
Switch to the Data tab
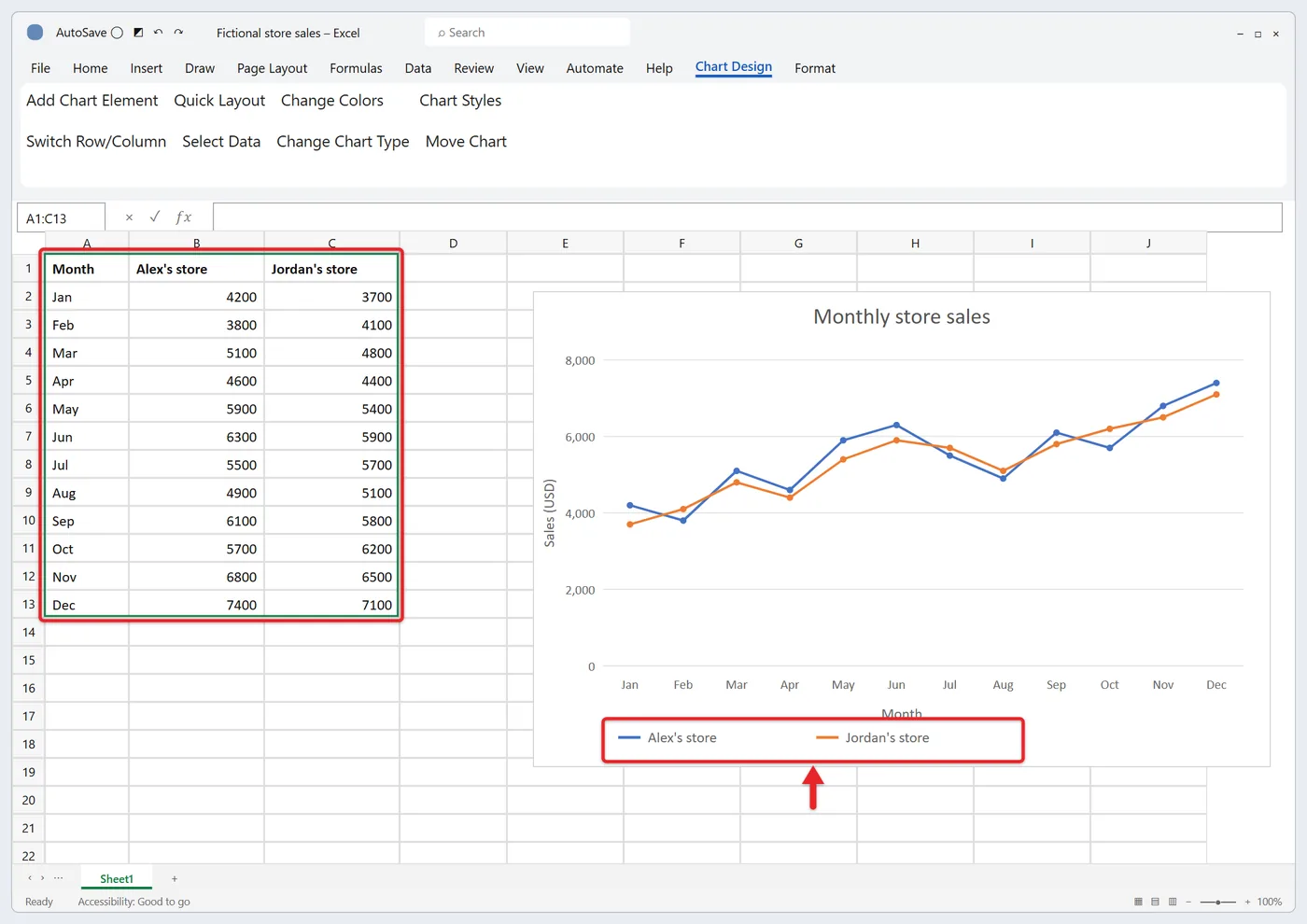(418, 68)
